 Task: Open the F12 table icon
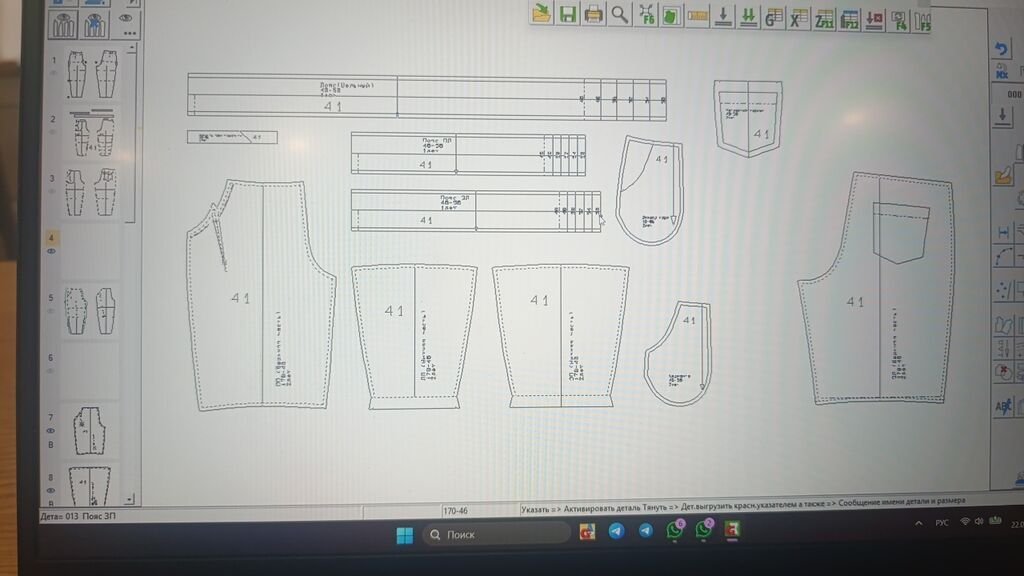click(x=849, y=20)
